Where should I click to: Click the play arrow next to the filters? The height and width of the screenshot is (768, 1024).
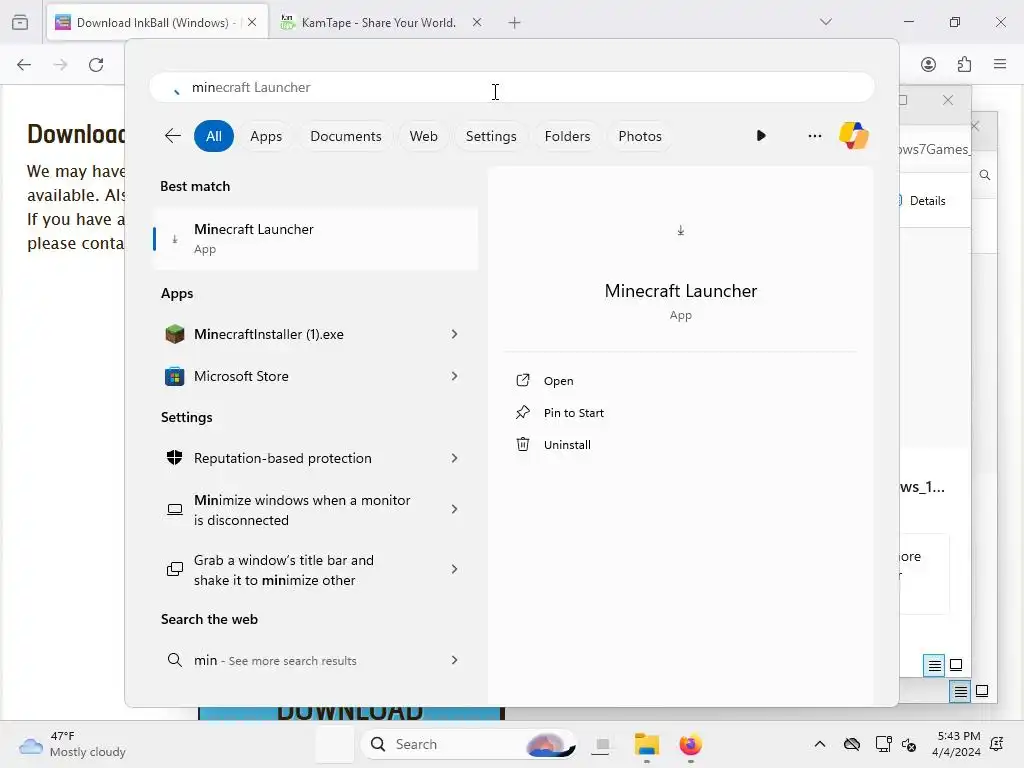click(761, 136)
